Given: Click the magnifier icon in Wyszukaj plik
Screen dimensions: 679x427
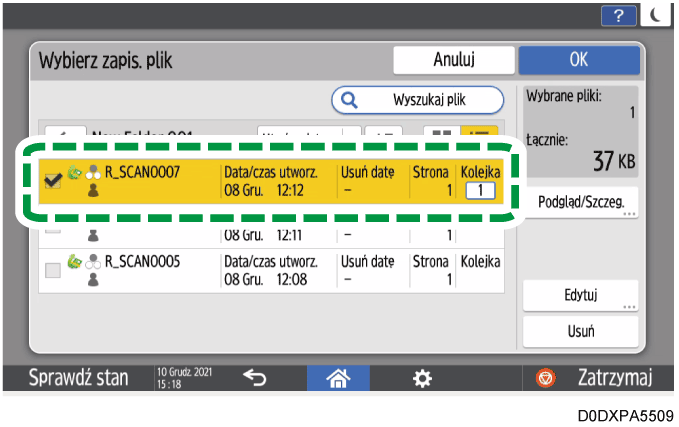Looking at the screenshot, I should [x=351, y=101].
